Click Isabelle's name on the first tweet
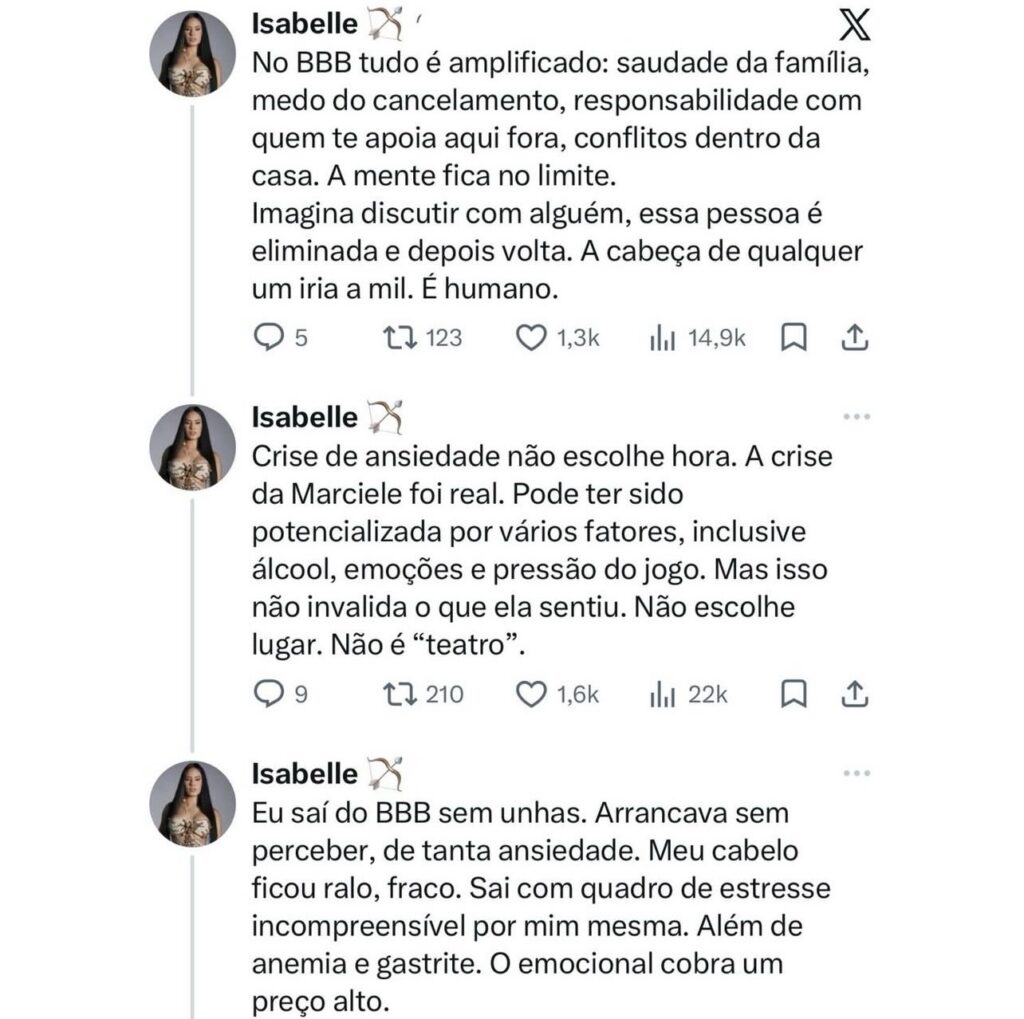1024x1019 pixels. pyautogui.click(x=304, y=22)
